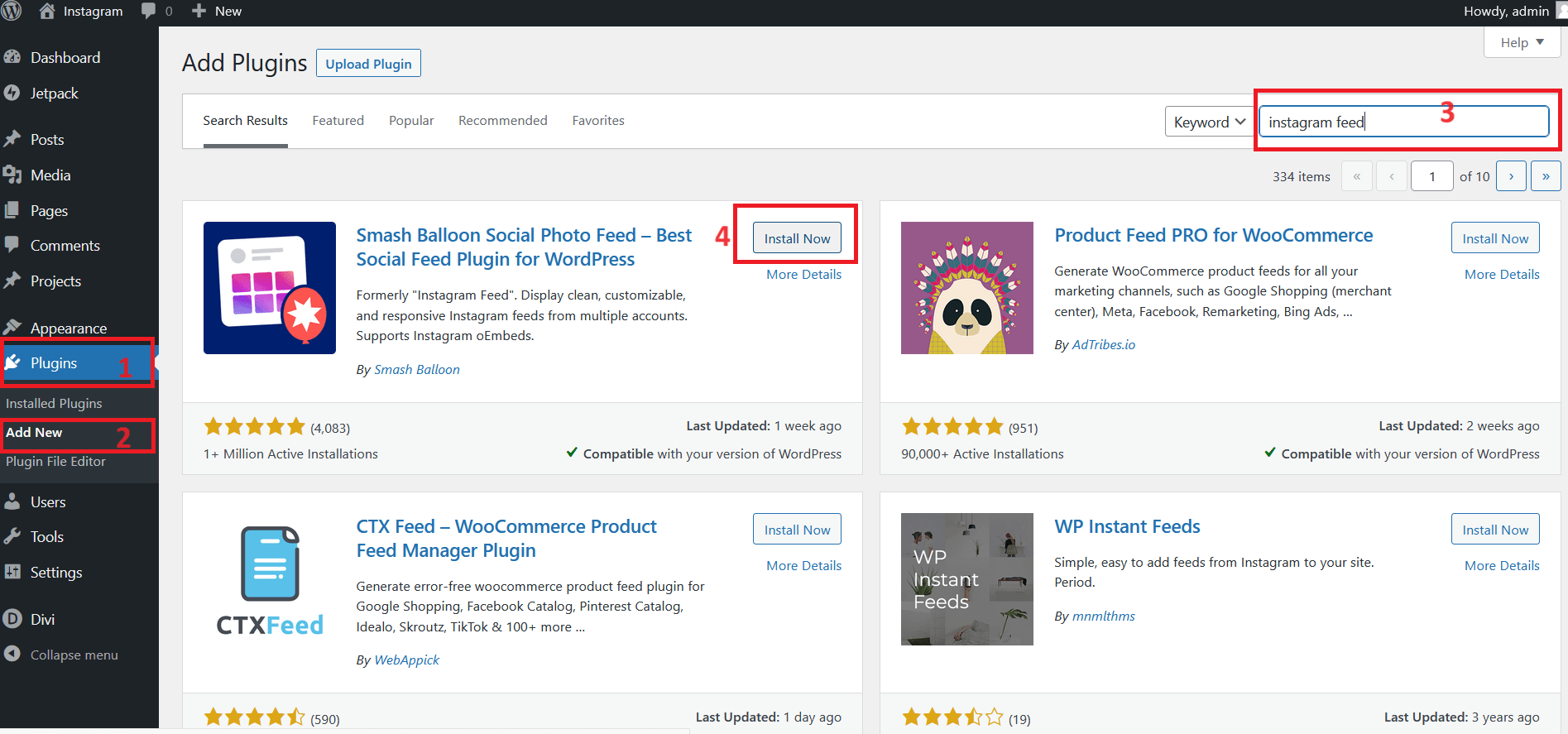Viewport: 1568px width, 734px height.
Task: Open Users sidebar icon
Action: [x=12, y=501]
